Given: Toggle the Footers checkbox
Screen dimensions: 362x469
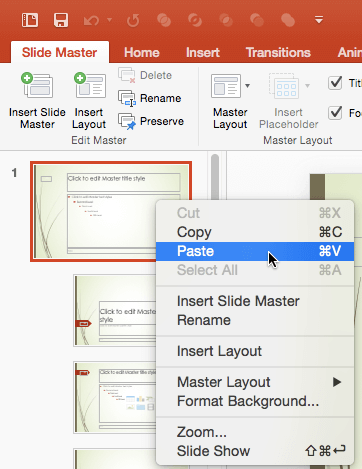Looking at the screenshot, I should pyautogui.click(x=335, y=113).
